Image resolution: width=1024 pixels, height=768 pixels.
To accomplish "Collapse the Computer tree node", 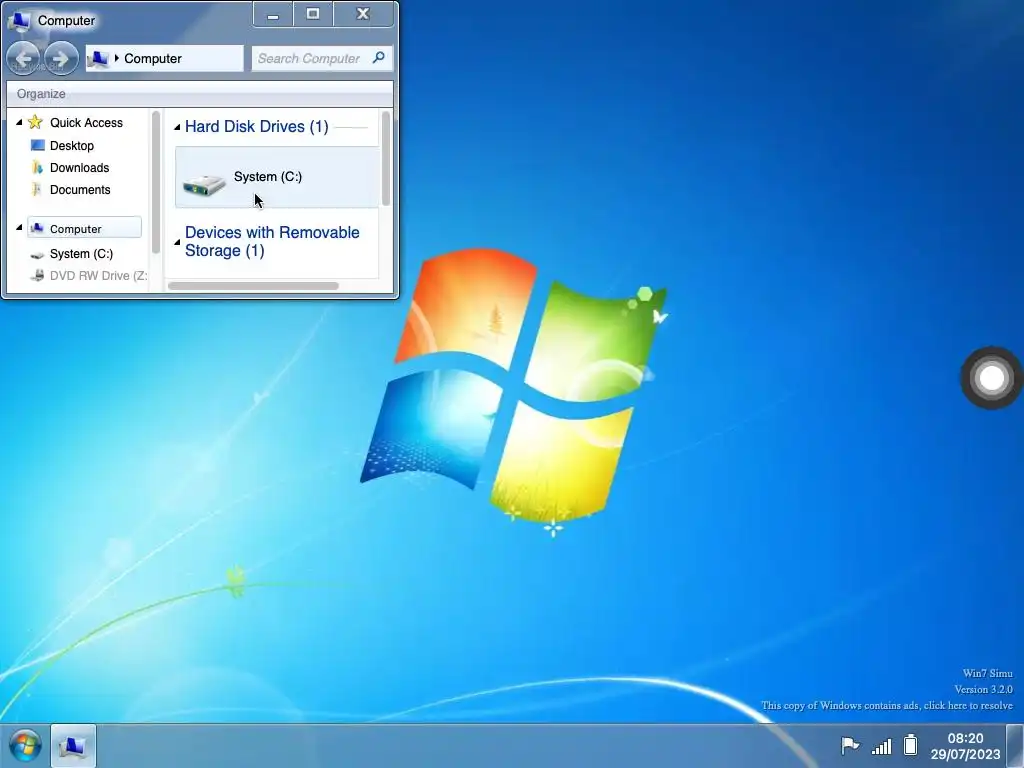I will pos(19,227).
